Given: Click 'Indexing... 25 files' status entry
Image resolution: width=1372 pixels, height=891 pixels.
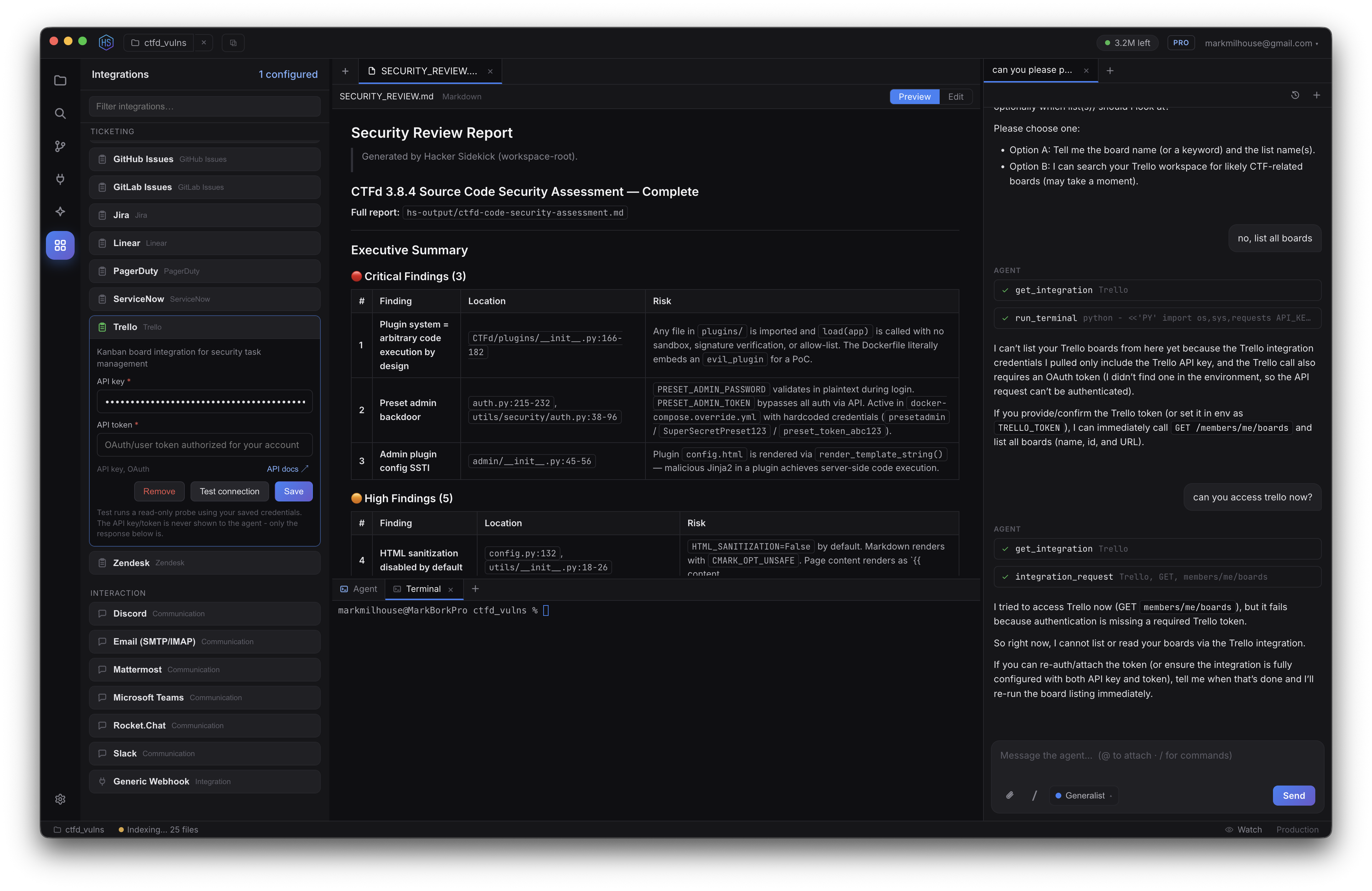Looking at the screenshot, I should point(158,830).
